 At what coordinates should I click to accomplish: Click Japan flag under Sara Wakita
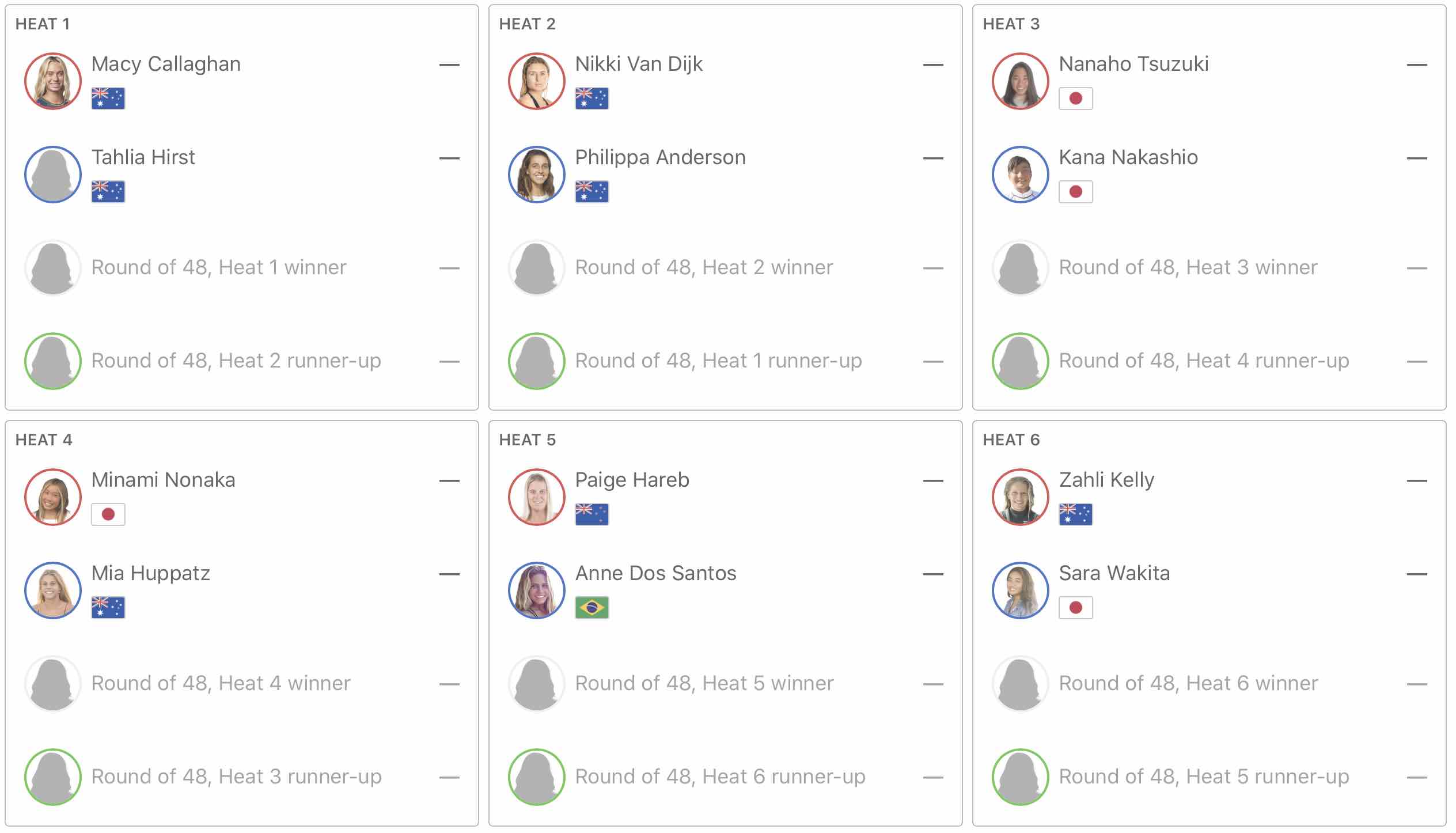pyautogui.click(x=1075, y=608)
